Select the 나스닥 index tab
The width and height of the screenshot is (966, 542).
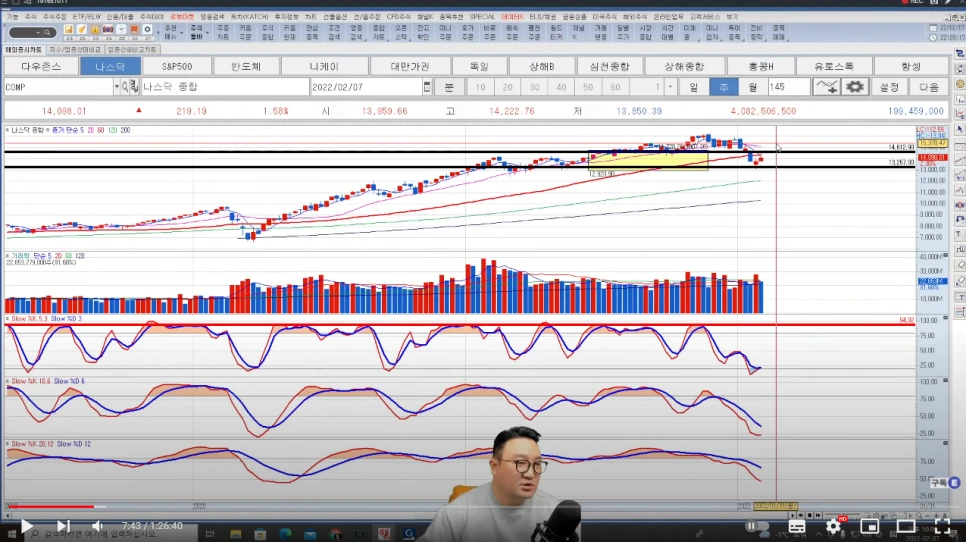(110, 66)
